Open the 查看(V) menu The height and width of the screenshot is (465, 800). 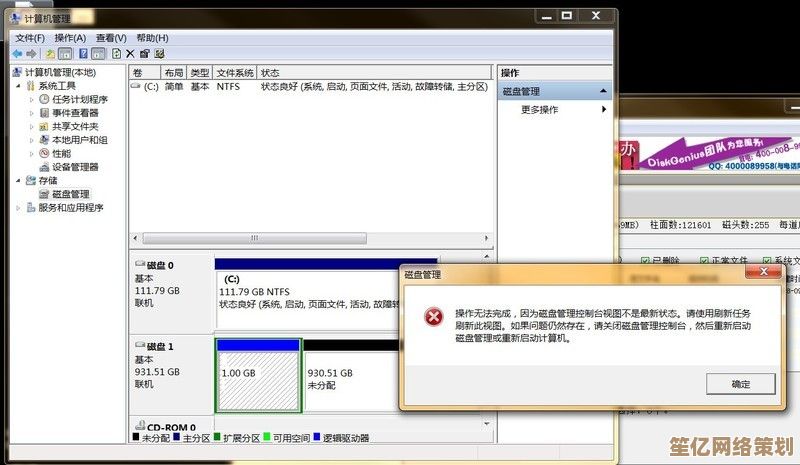pos(111,38)
